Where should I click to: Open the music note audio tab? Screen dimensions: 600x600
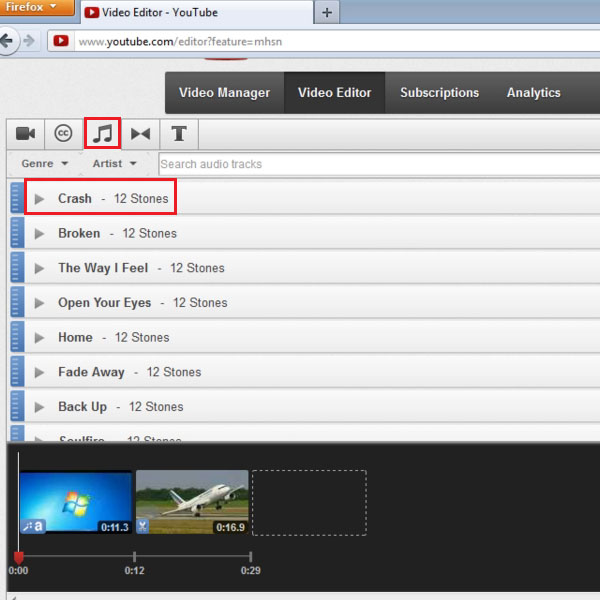(103, 134)
